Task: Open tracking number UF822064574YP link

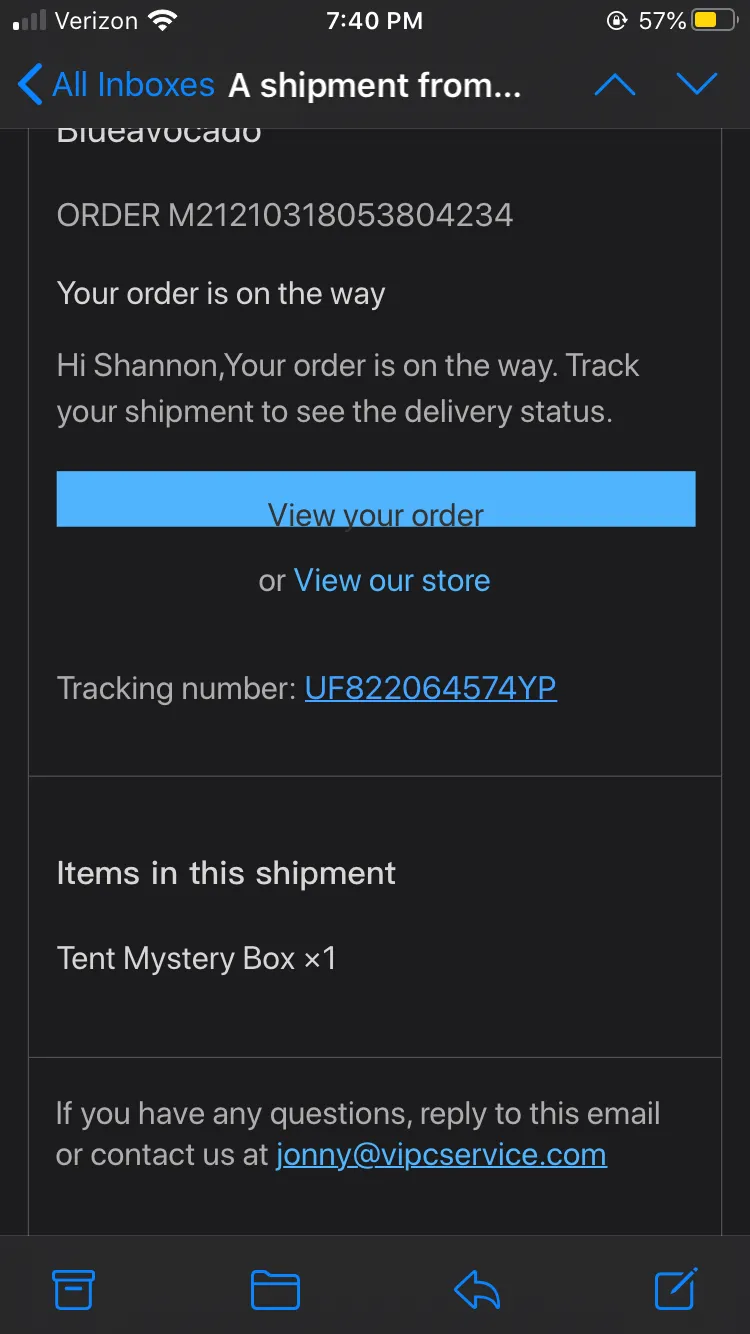Action: coord(431,688)
